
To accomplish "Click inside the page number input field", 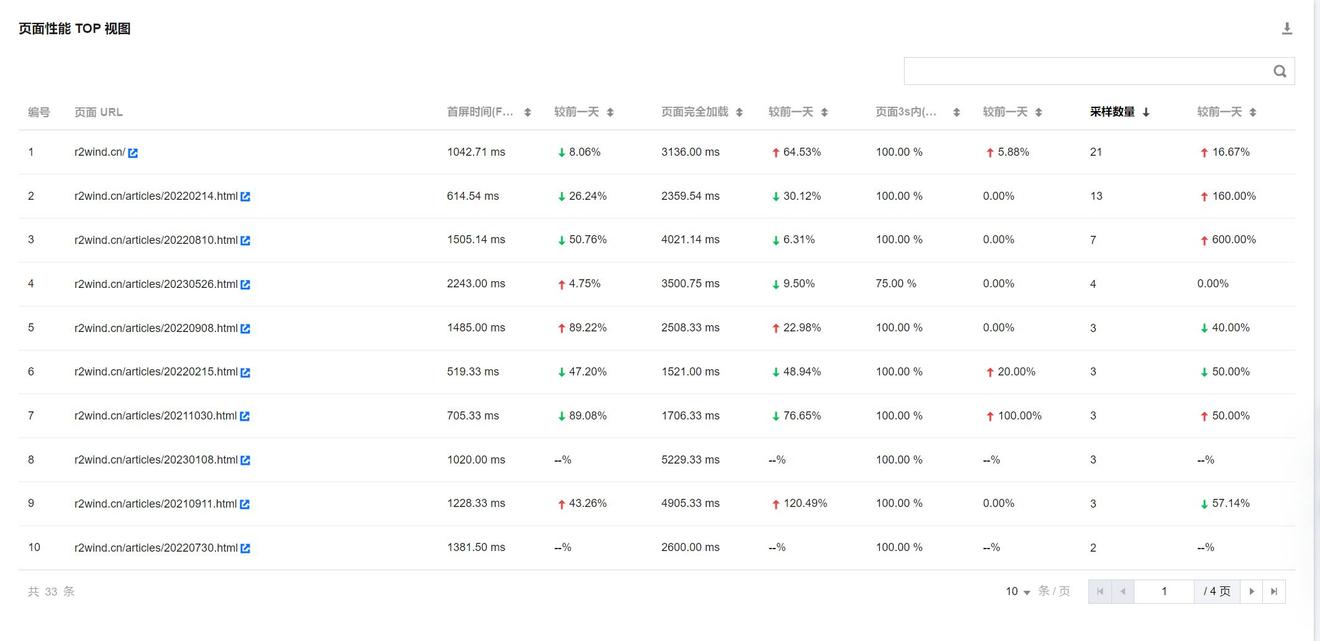I will [x=1163, y=590].
